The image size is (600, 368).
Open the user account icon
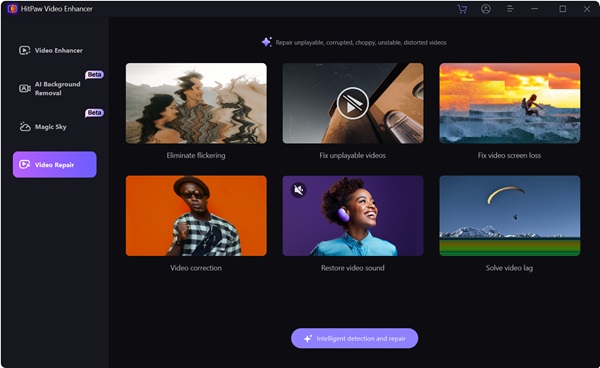486,9
